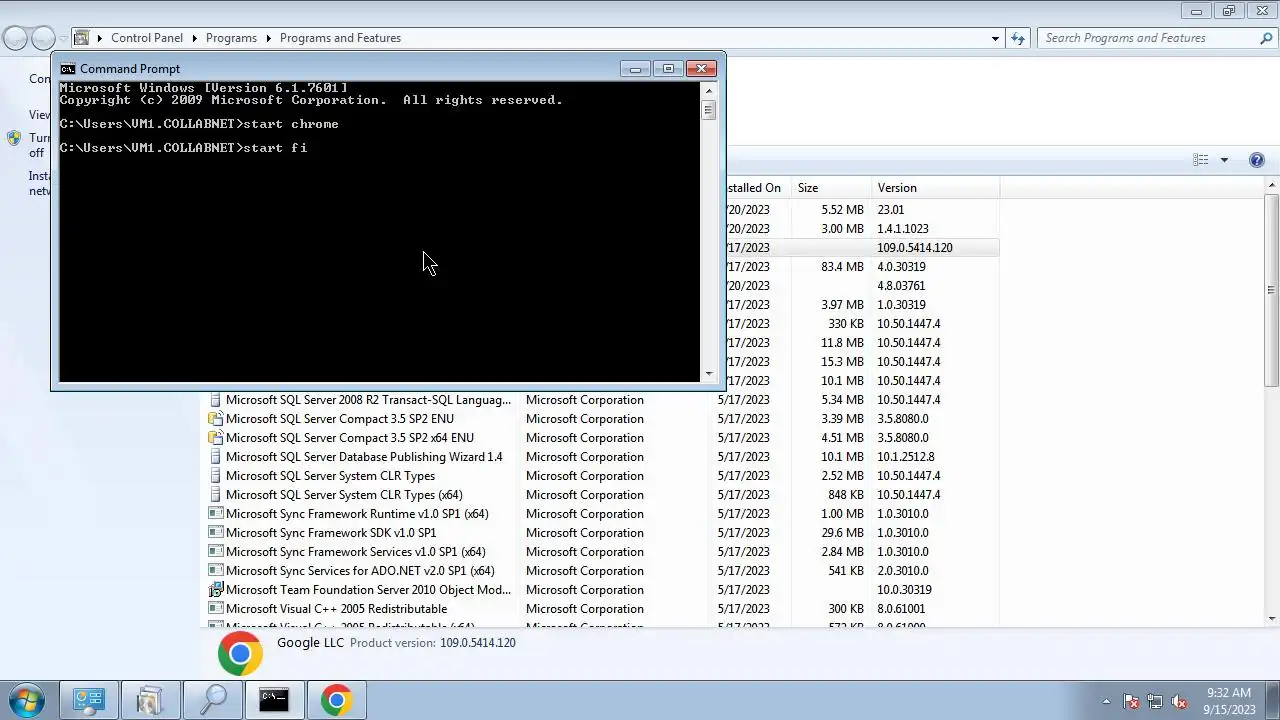Click the 'start fi' command line in Command Prompt
The height and width of the screenshot is (720, 1280).
(183, 148)
